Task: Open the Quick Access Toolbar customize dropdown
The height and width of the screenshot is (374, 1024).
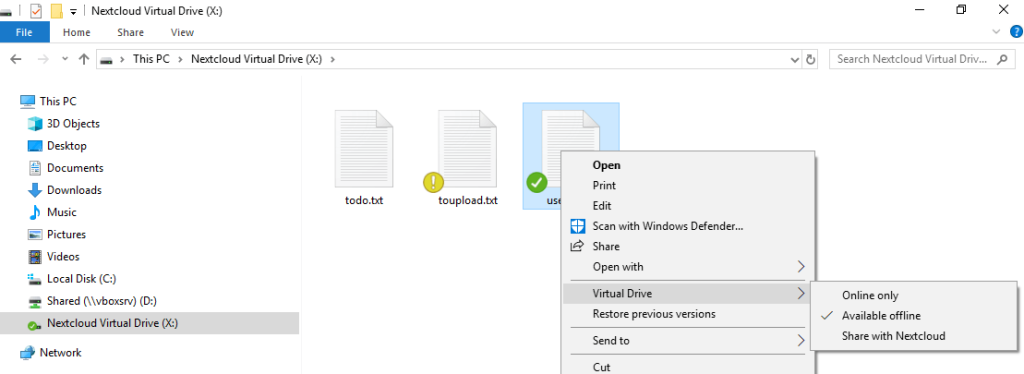Action: coord(73,11)
